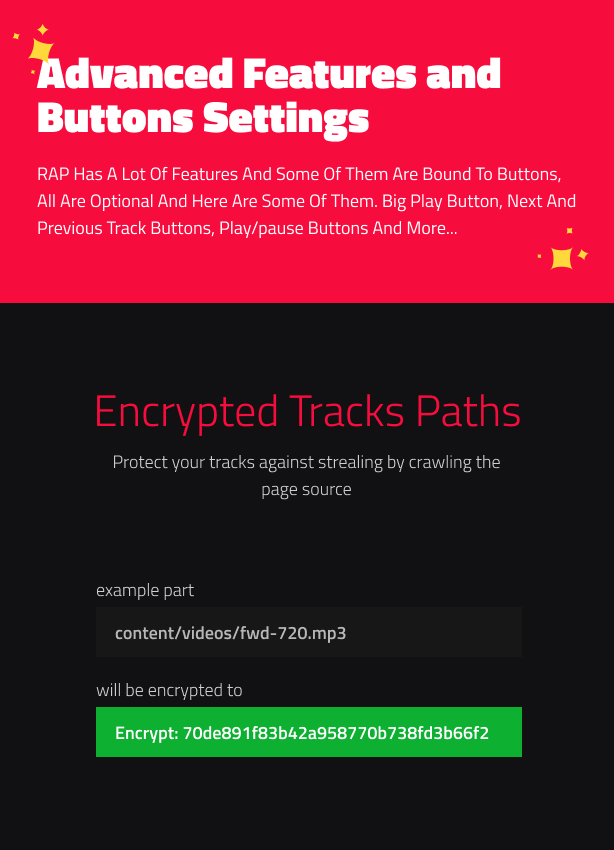Viewport: 614px width, 850px height.
Task: Click the 'Protect your tracks against strealing' subtitle
Action: 306,462
